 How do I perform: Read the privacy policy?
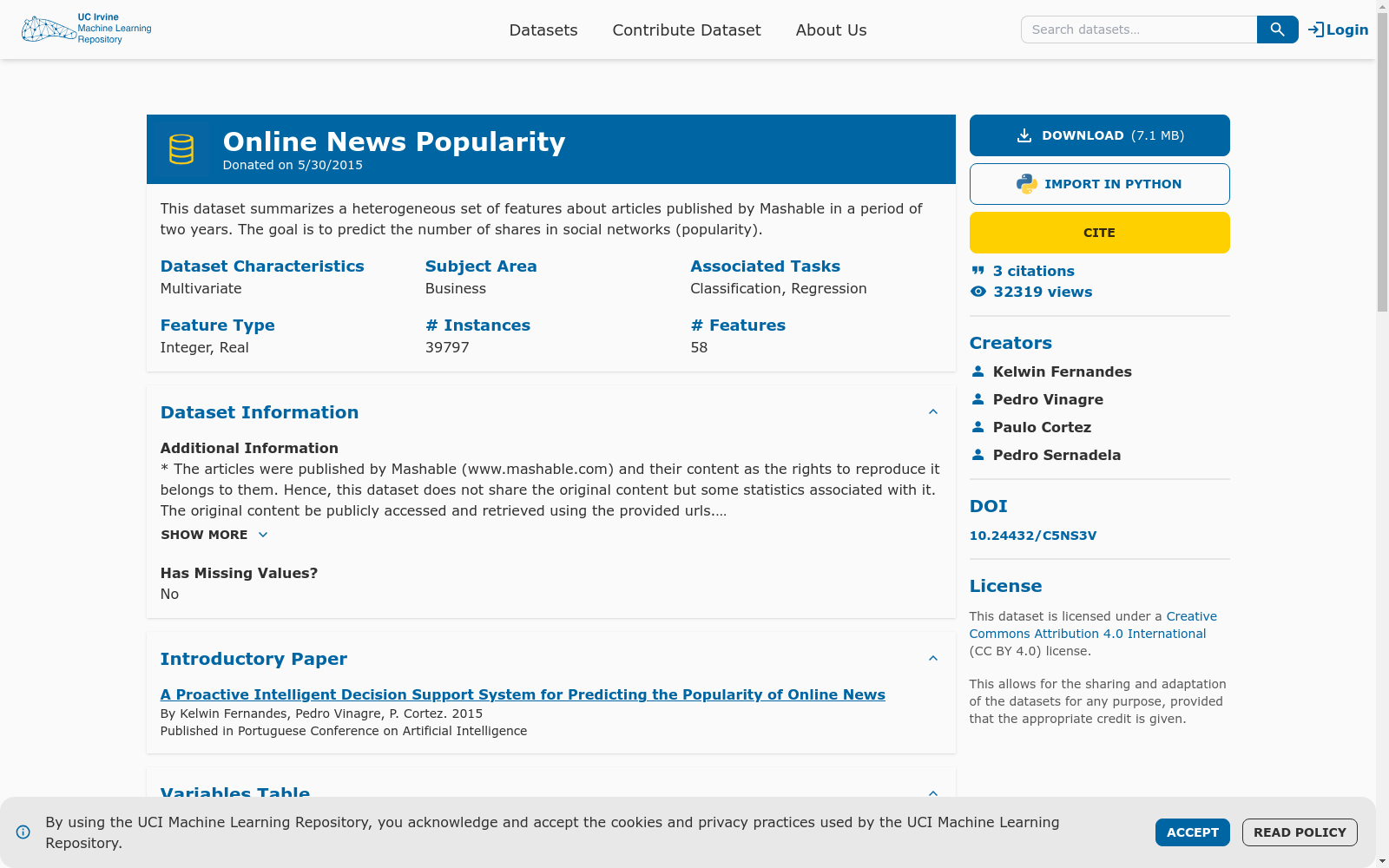point(1300,832)
